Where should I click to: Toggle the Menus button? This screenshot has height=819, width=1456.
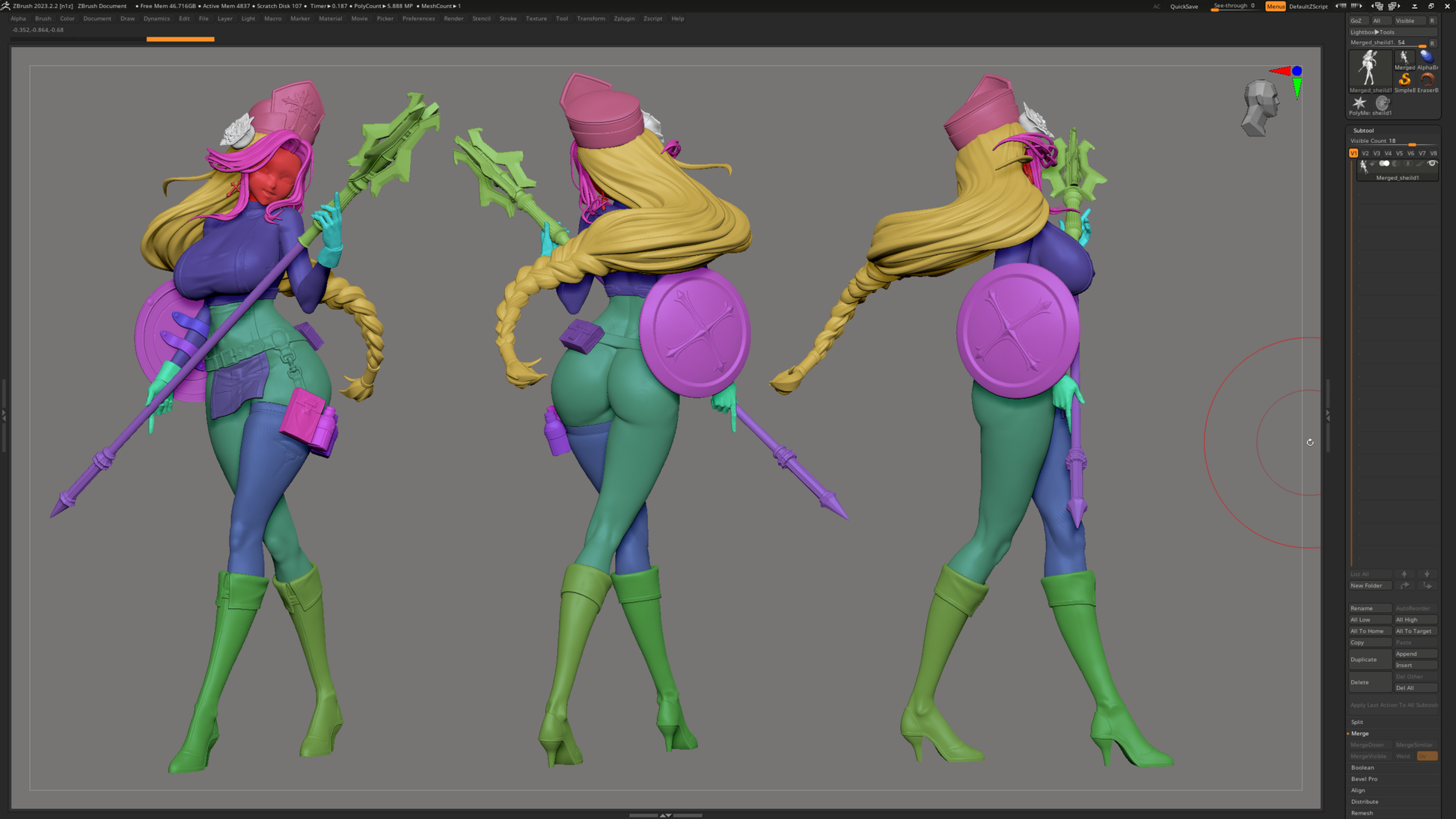tap(1275, 6)
